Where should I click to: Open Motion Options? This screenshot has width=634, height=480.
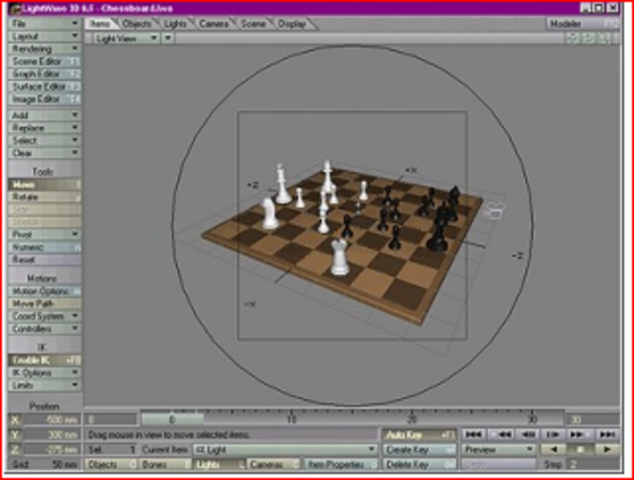44,291
